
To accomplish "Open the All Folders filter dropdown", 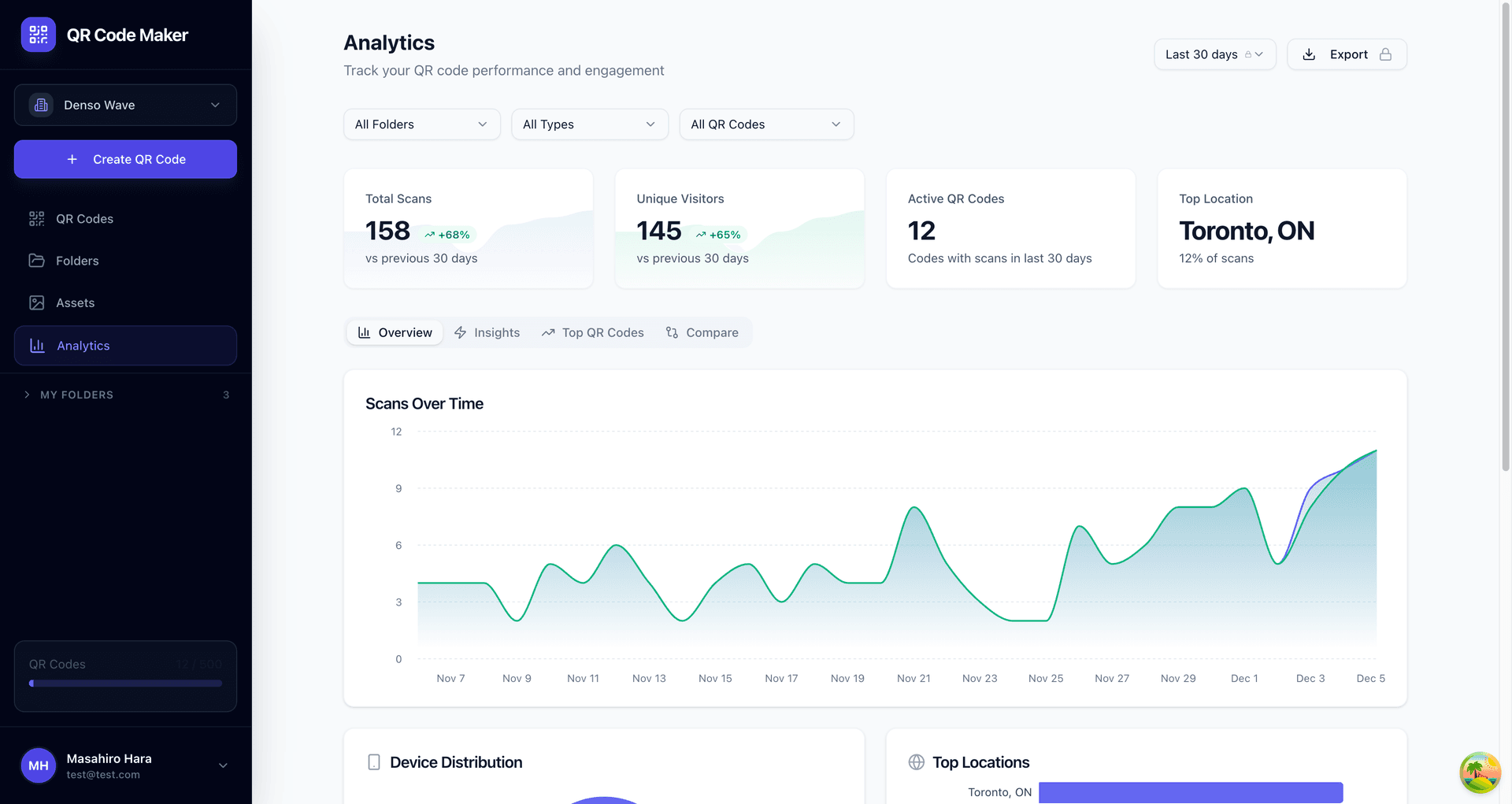I will point(421,124).
